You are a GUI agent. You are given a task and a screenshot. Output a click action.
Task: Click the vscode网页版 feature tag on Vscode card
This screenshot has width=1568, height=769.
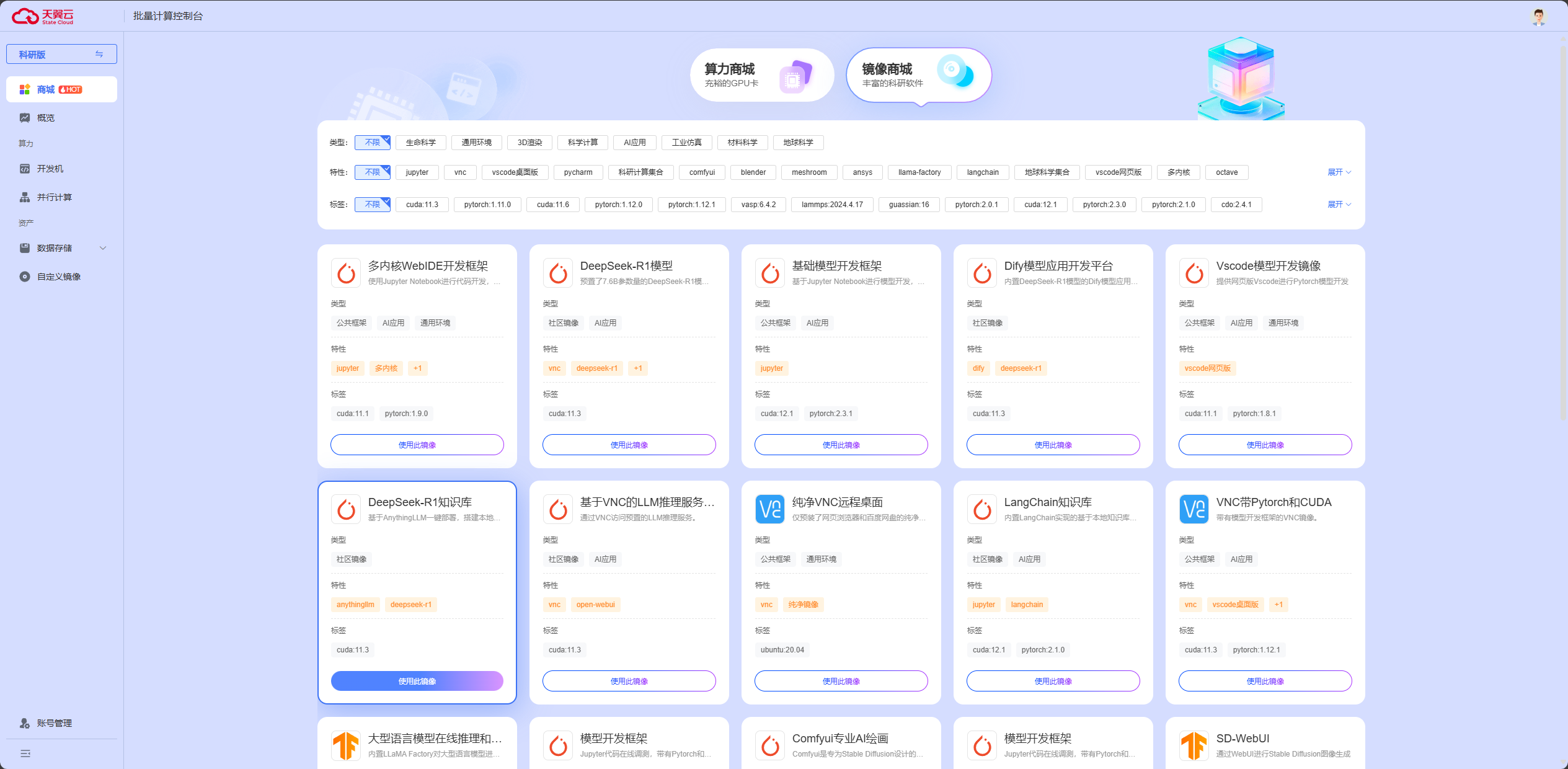pyautogui.click(x=1208, y=368)
